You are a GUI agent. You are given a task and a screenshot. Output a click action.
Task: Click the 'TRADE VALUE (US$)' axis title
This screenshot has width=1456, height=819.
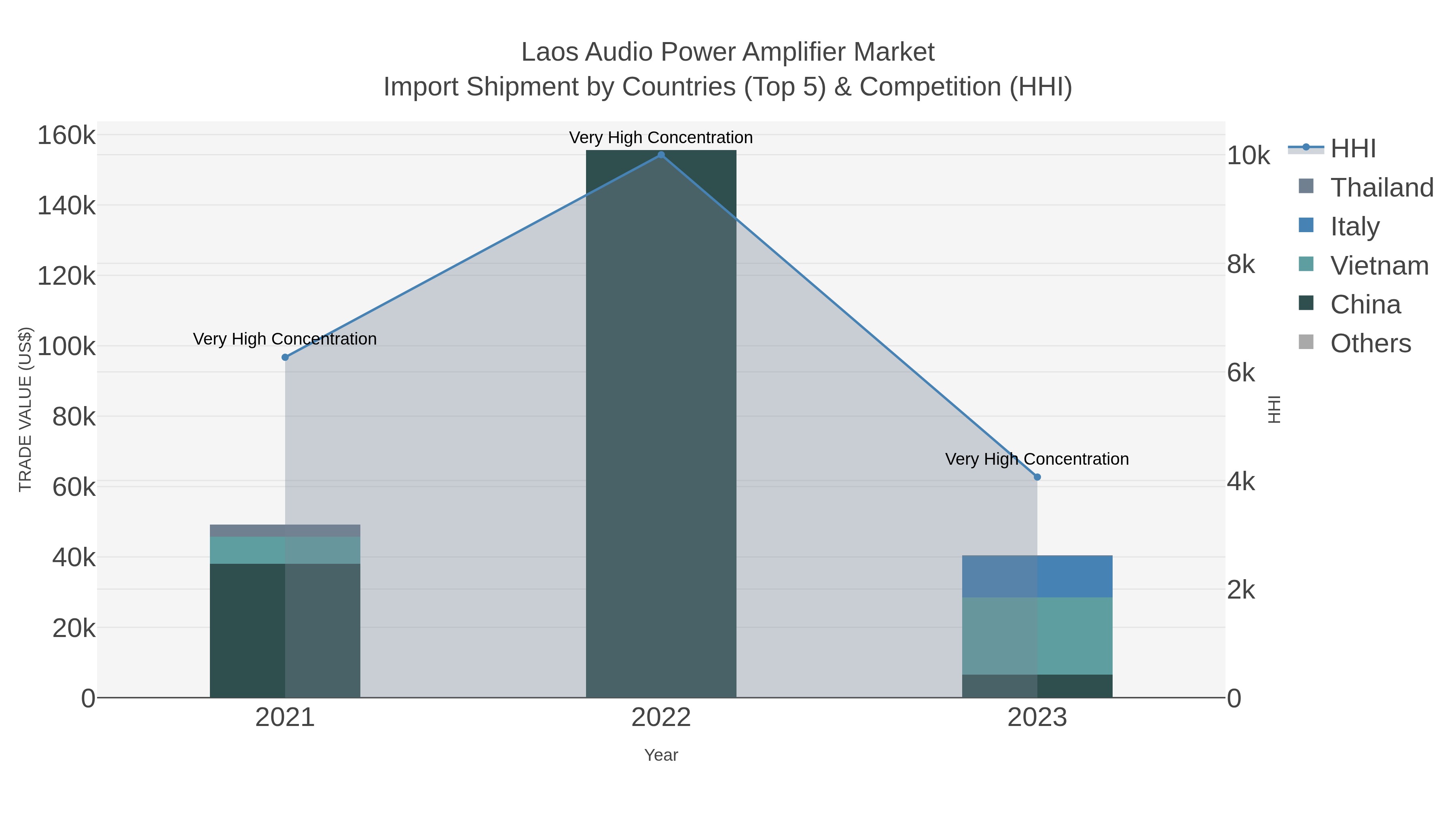point(25,409)
